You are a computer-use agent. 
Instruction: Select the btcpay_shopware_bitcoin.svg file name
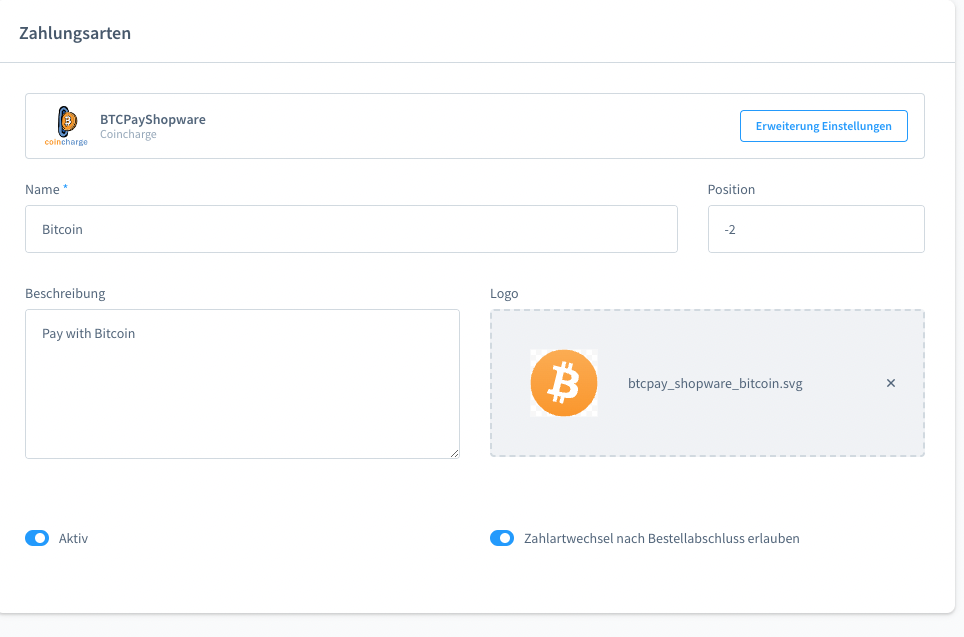pyautogui.click(x=715, y=384)
